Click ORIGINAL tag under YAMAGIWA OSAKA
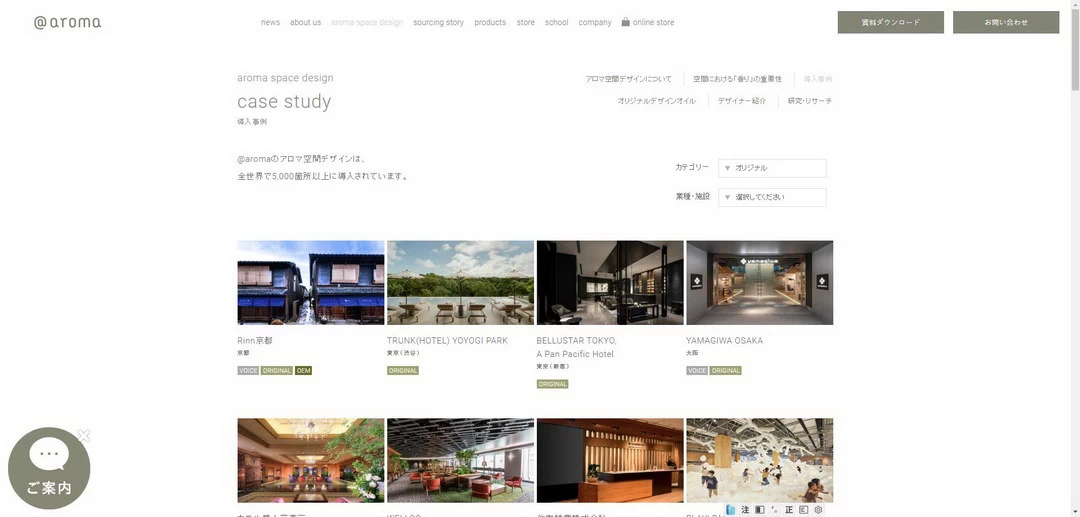Image resolution: width=1080 pixels, height=517 pixels. pos(726,370)
